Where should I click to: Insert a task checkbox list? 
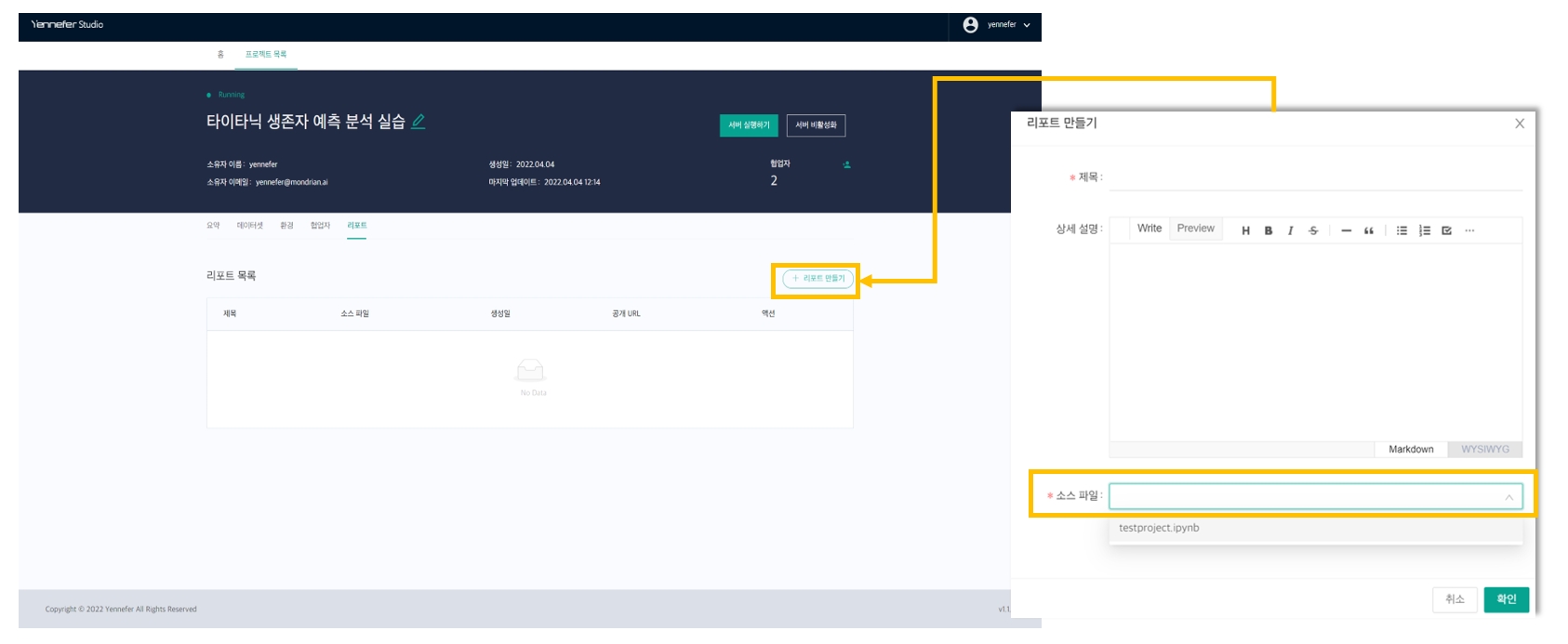point(1446,230)
